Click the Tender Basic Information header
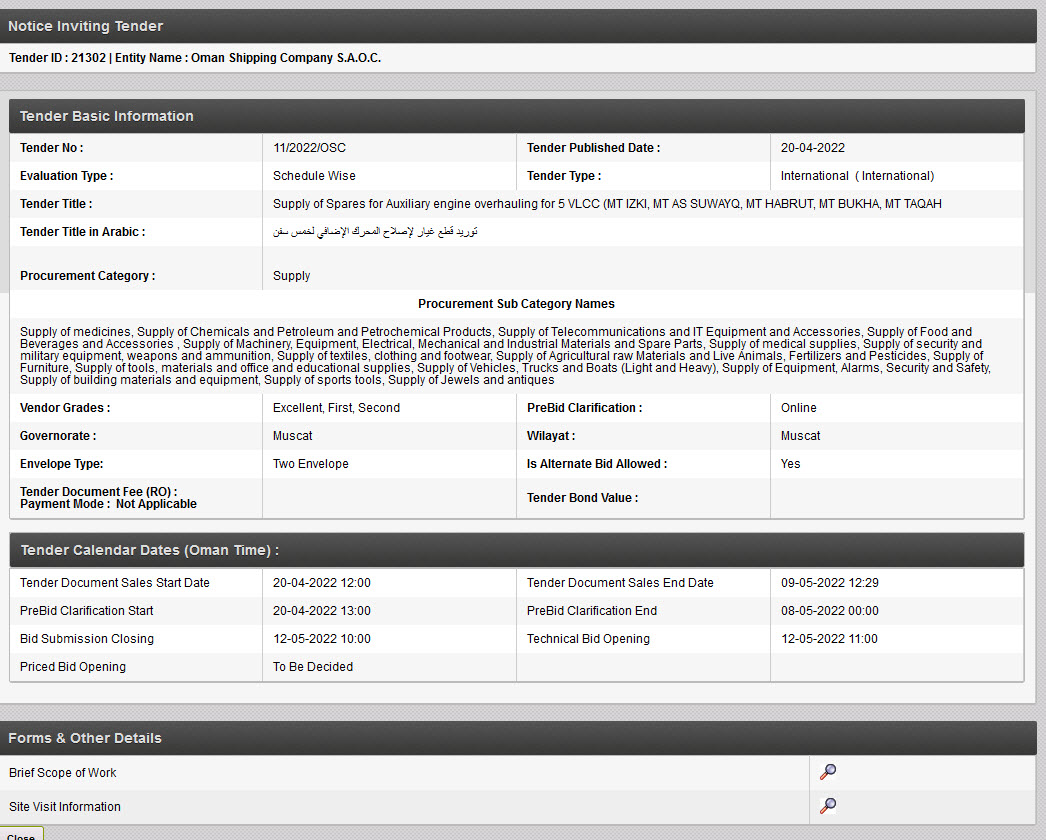The height and width of the screenshot is (840, 1046). click(x=107, y=116)
